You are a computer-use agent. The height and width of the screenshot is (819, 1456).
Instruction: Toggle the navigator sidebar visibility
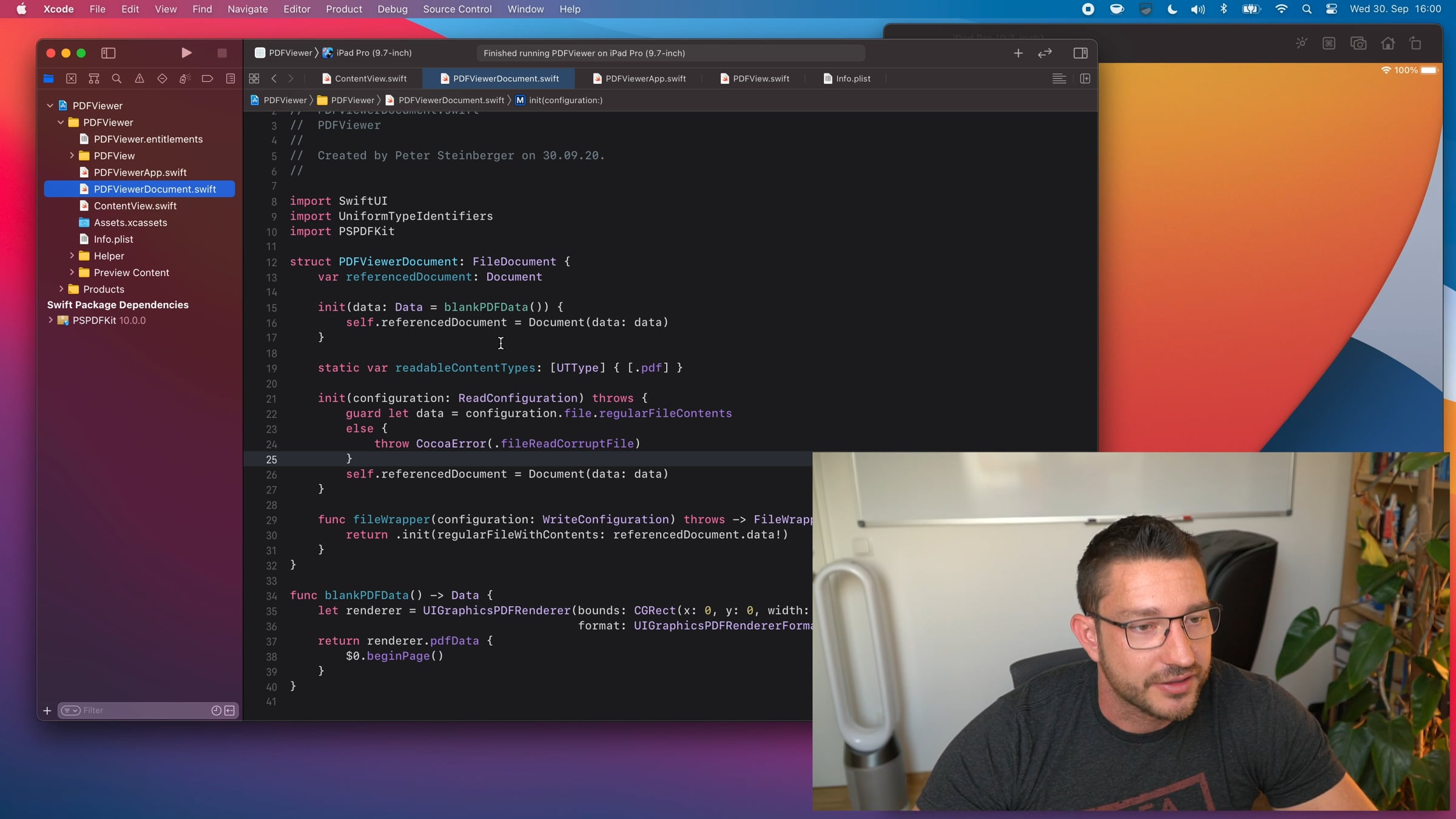tap(109, 53)
